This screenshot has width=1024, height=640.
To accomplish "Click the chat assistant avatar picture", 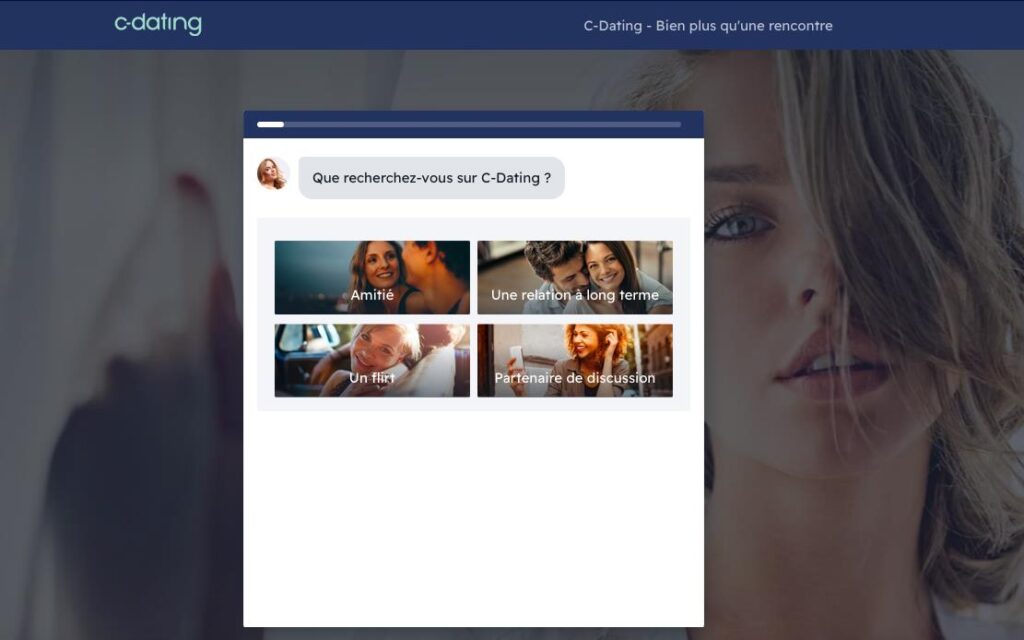I will pyautogui.click(x=273, y=174).
